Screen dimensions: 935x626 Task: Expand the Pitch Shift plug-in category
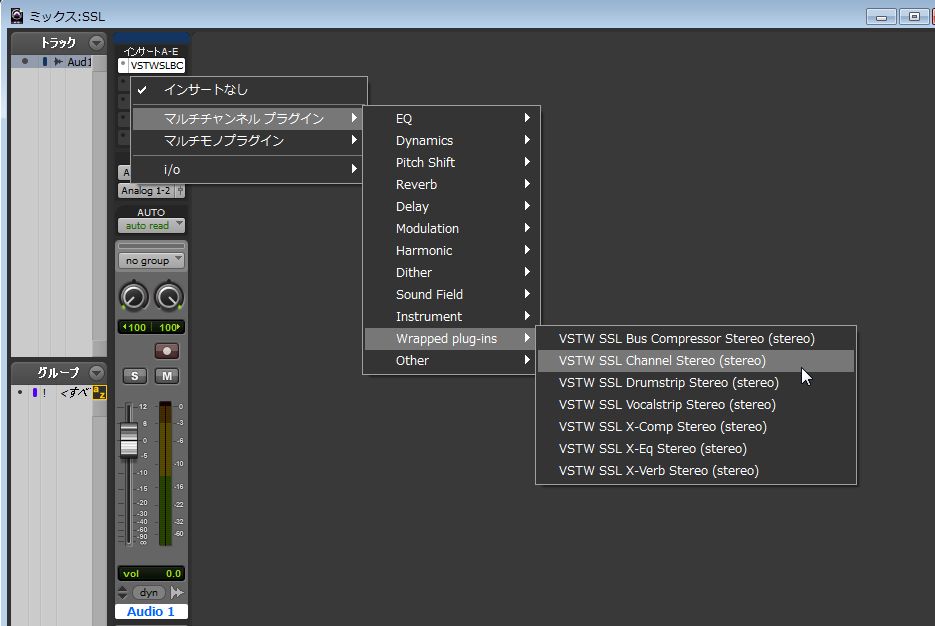tap(451, 162)
